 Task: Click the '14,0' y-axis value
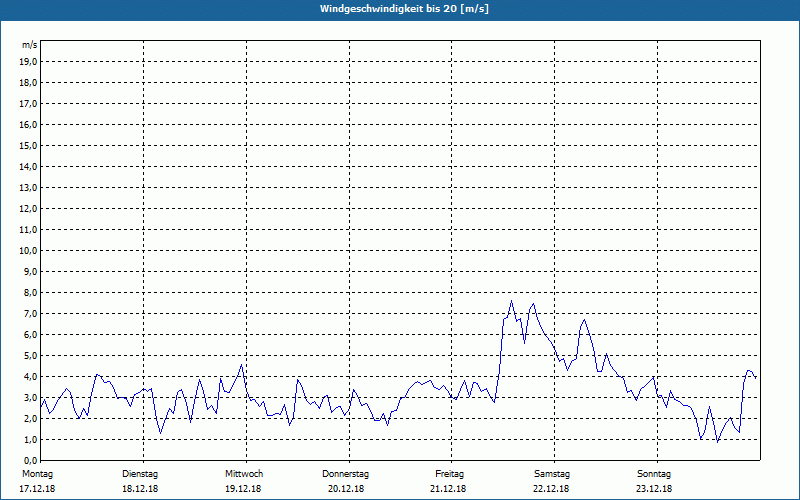[28, 166]
